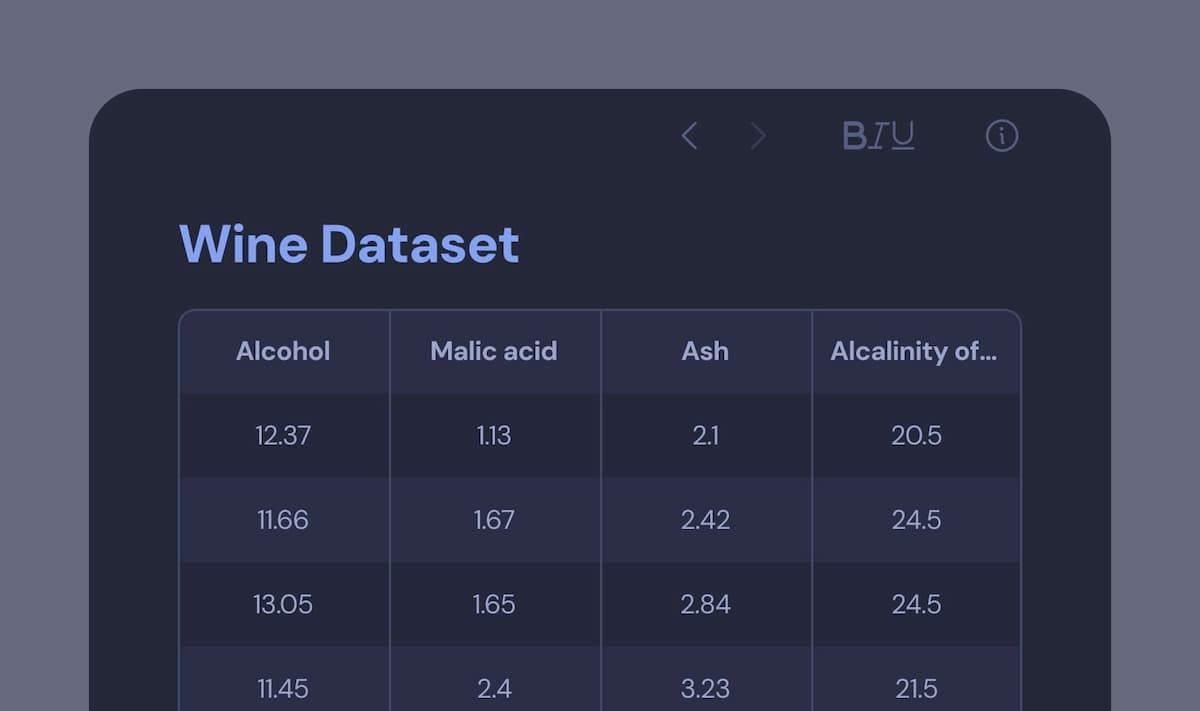Viewport: 1200px width, 711px height.
Task: Select the Malic acid column header
Action: click(x=494, y=351)
